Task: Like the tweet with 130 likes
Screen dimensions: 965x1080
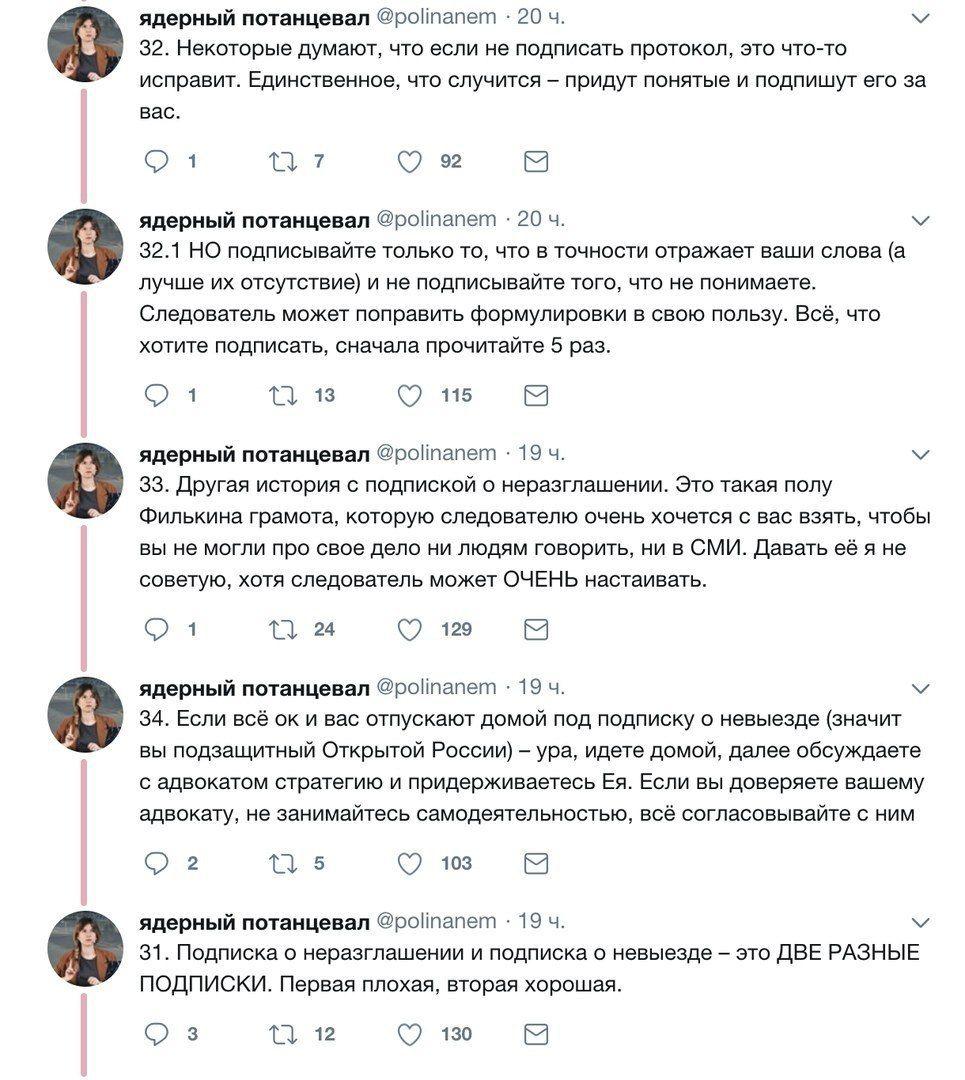Action: pos(409,1034)
